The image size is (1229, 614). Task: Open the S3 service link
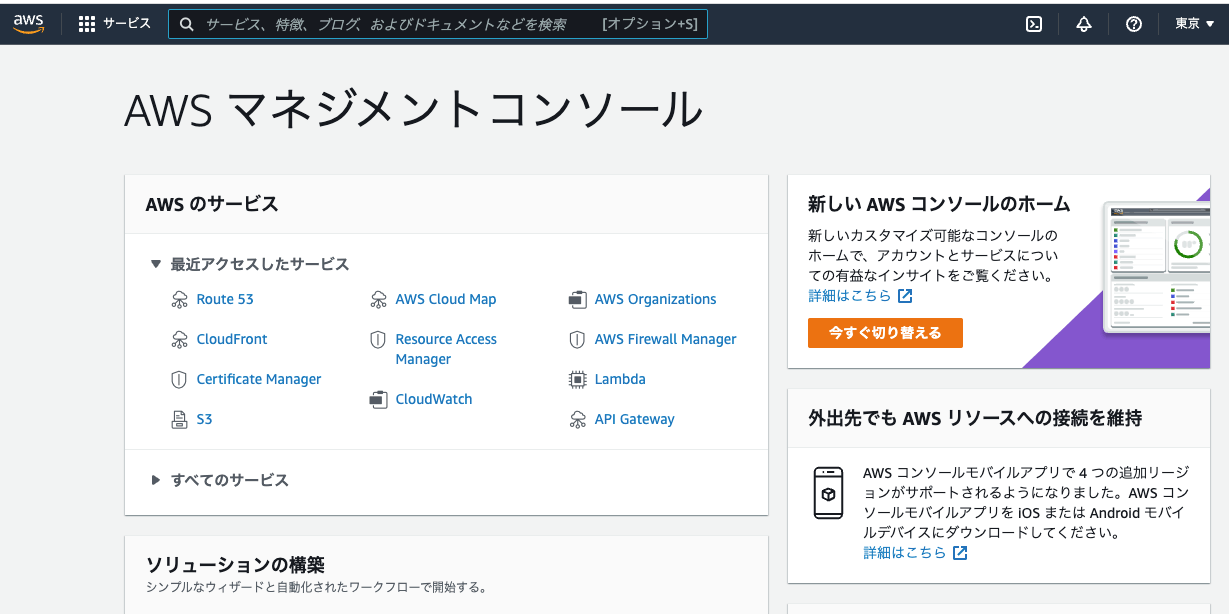click(204, 419)
